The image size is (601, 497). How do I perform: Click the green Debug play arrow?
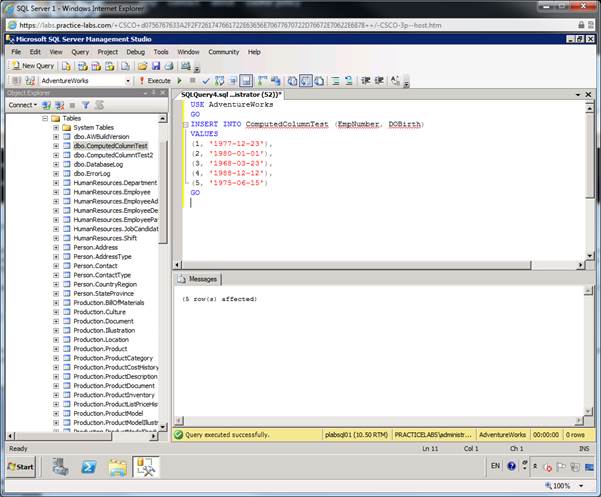(x=179, y=80)
